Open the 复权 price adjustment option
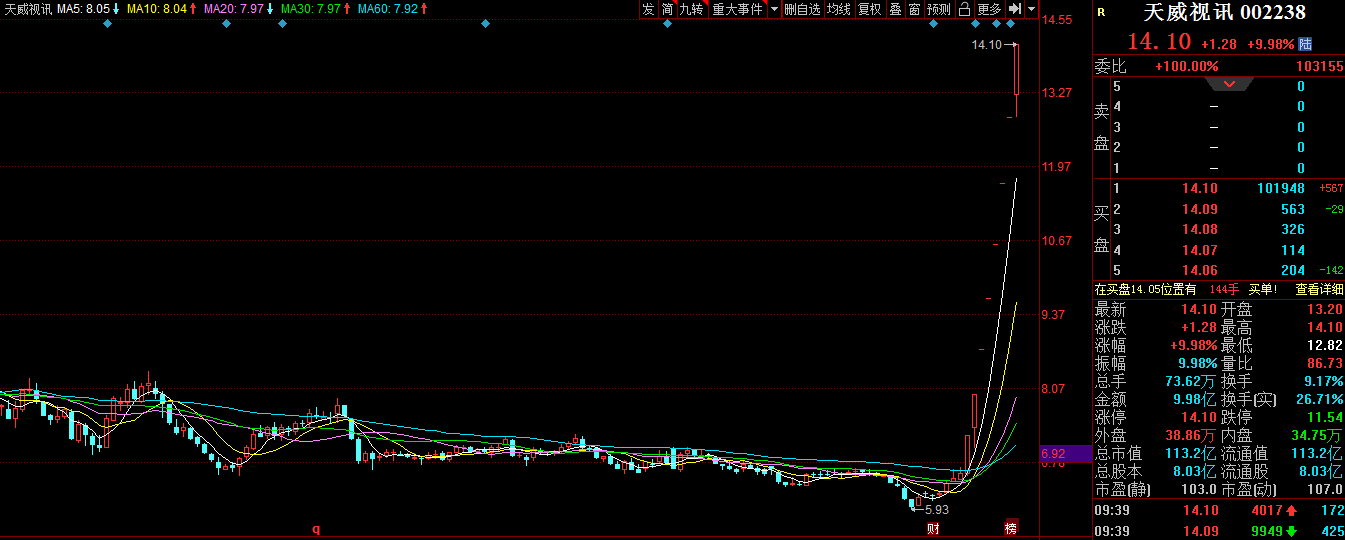Viewport: 1345px width, 540px height. (870, 9)
